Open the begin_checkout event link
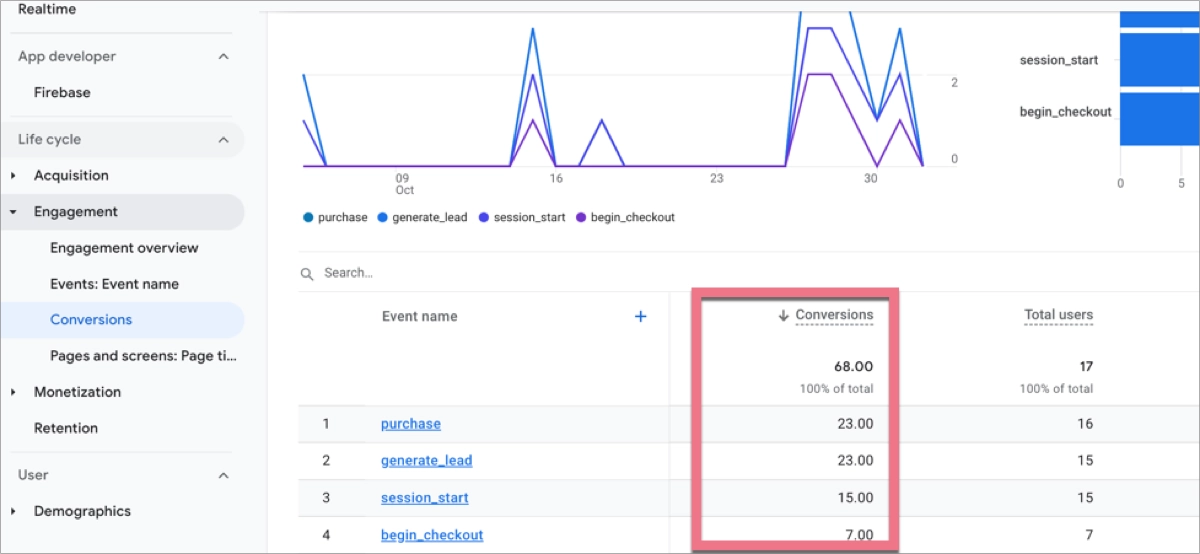This screenshot has height=554, width=1200. tap(432, 535)
